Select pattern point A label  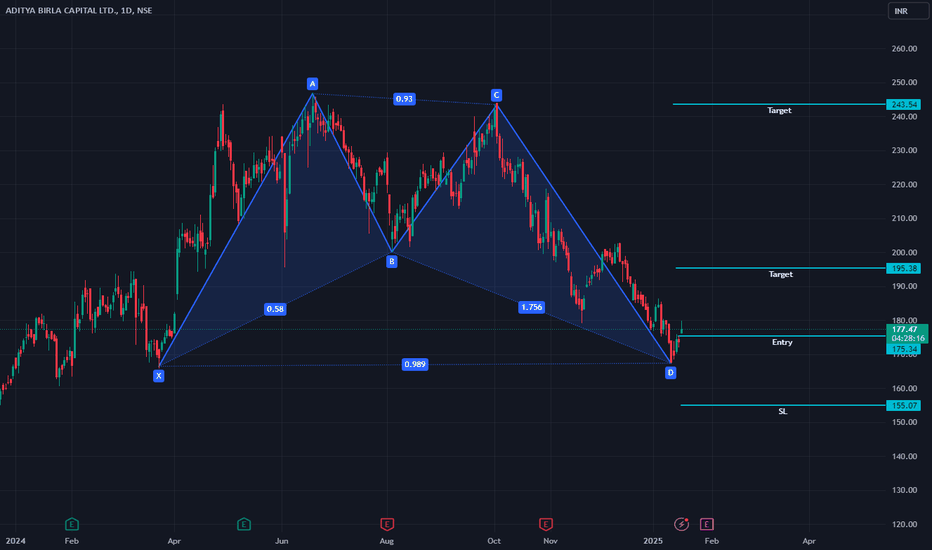pos(312,84)
